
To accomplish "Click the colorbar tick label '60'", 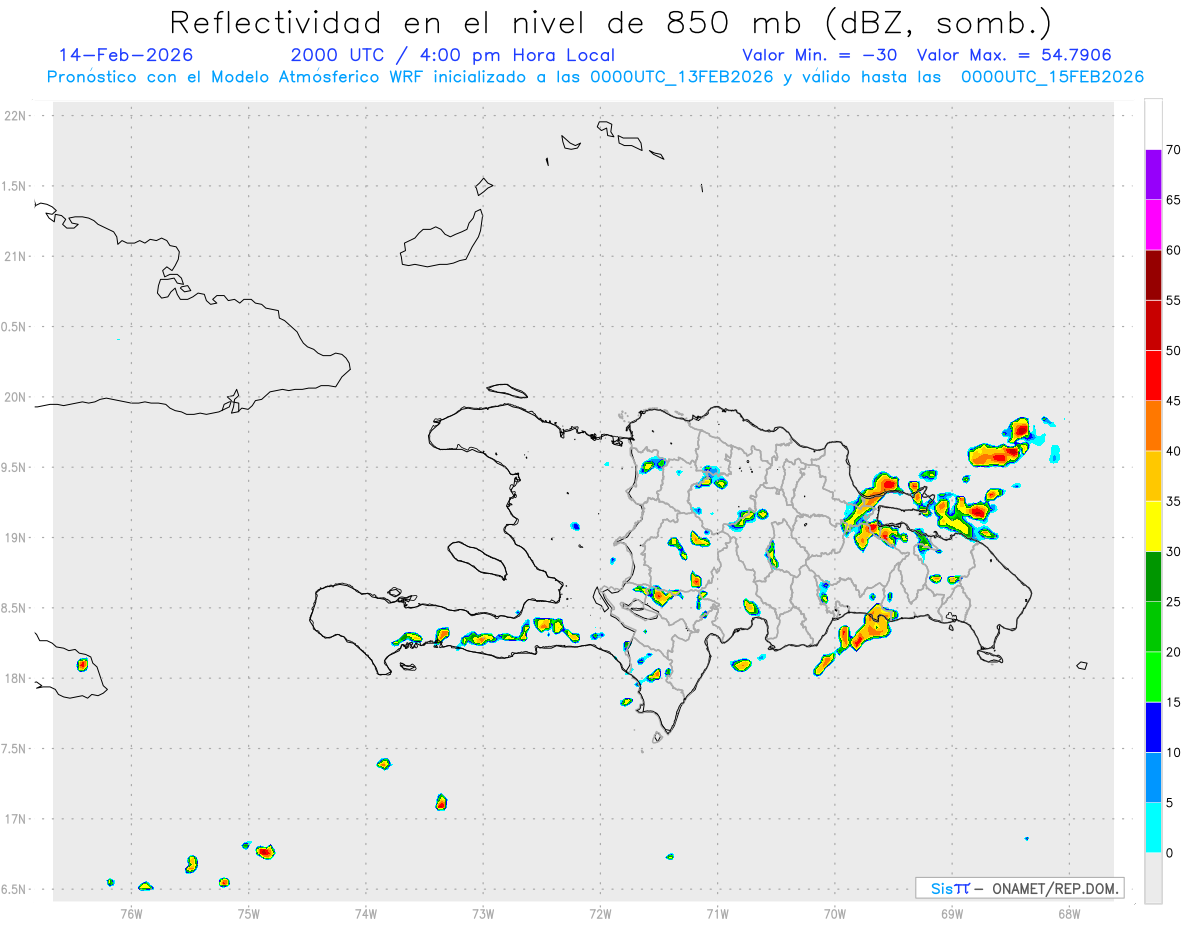I will point(1173,250).
